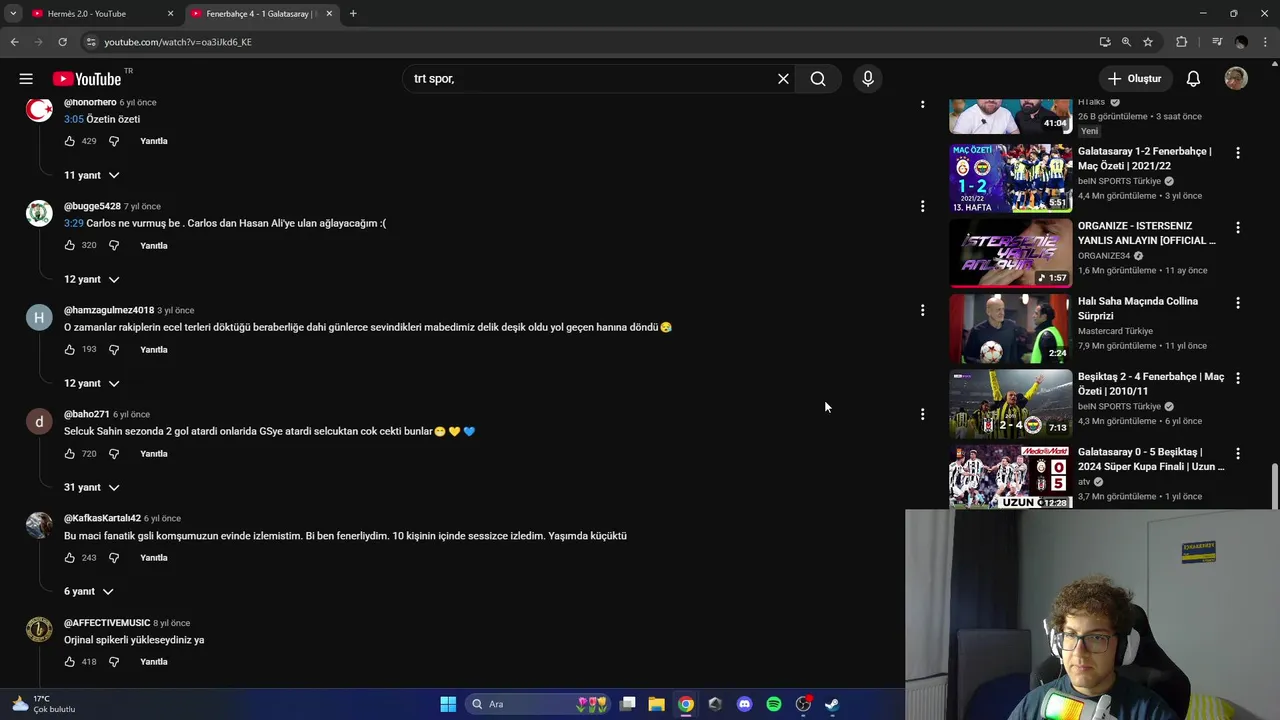This screenshot has width=1280, height=720.
Task: Open the tab search dropdown arrow
Action: 13,14
